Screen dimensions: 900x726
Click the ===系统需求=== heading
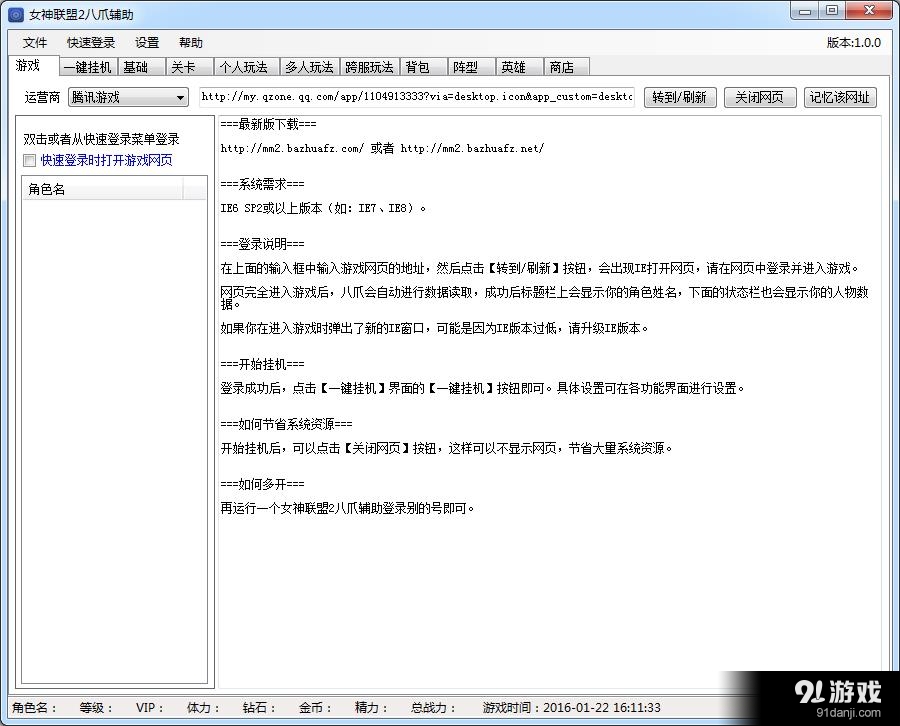262,184
